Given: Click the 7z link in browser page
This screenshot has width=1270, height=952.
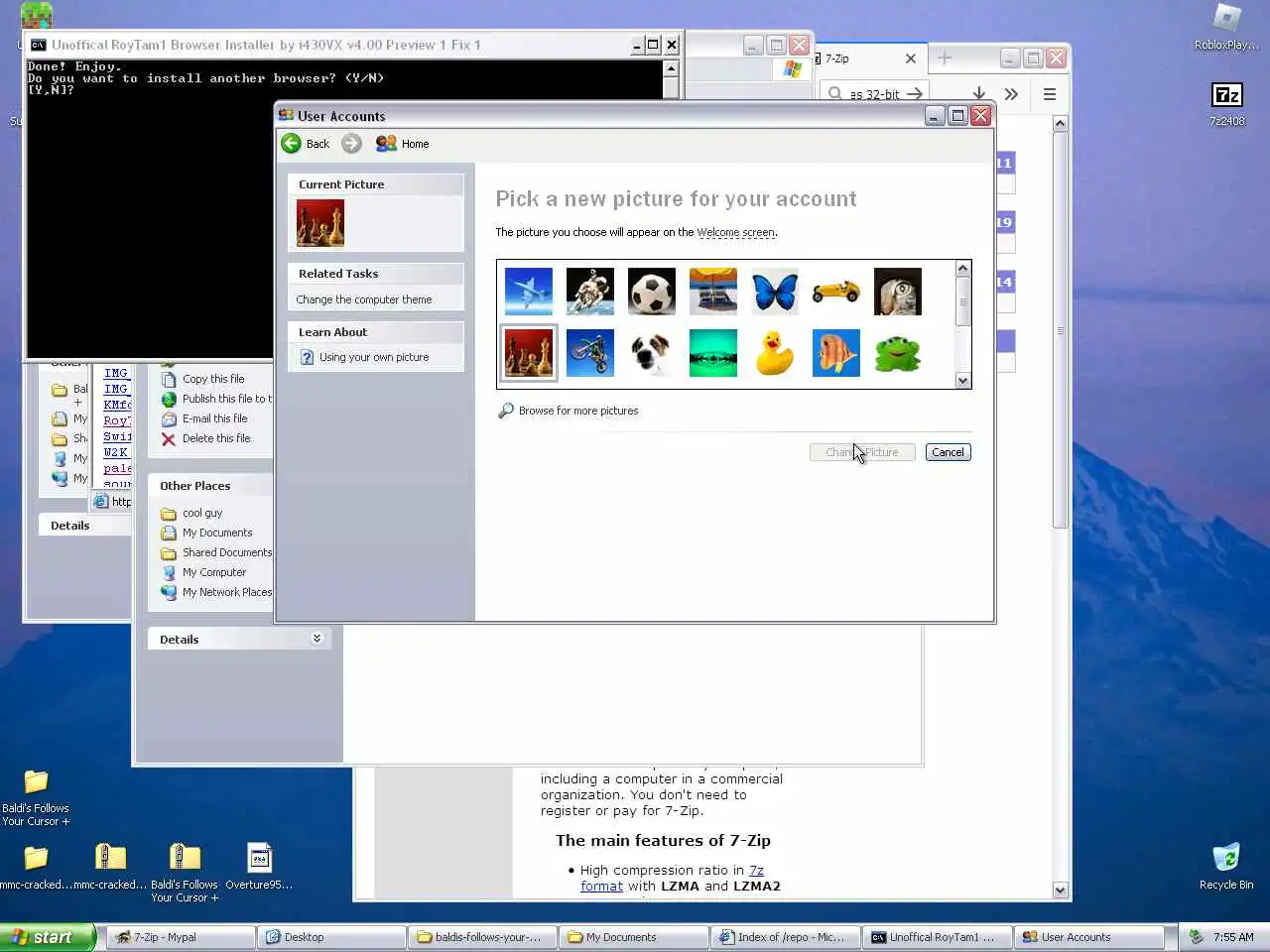Looking at the screenshot, I should coord(756,870).
